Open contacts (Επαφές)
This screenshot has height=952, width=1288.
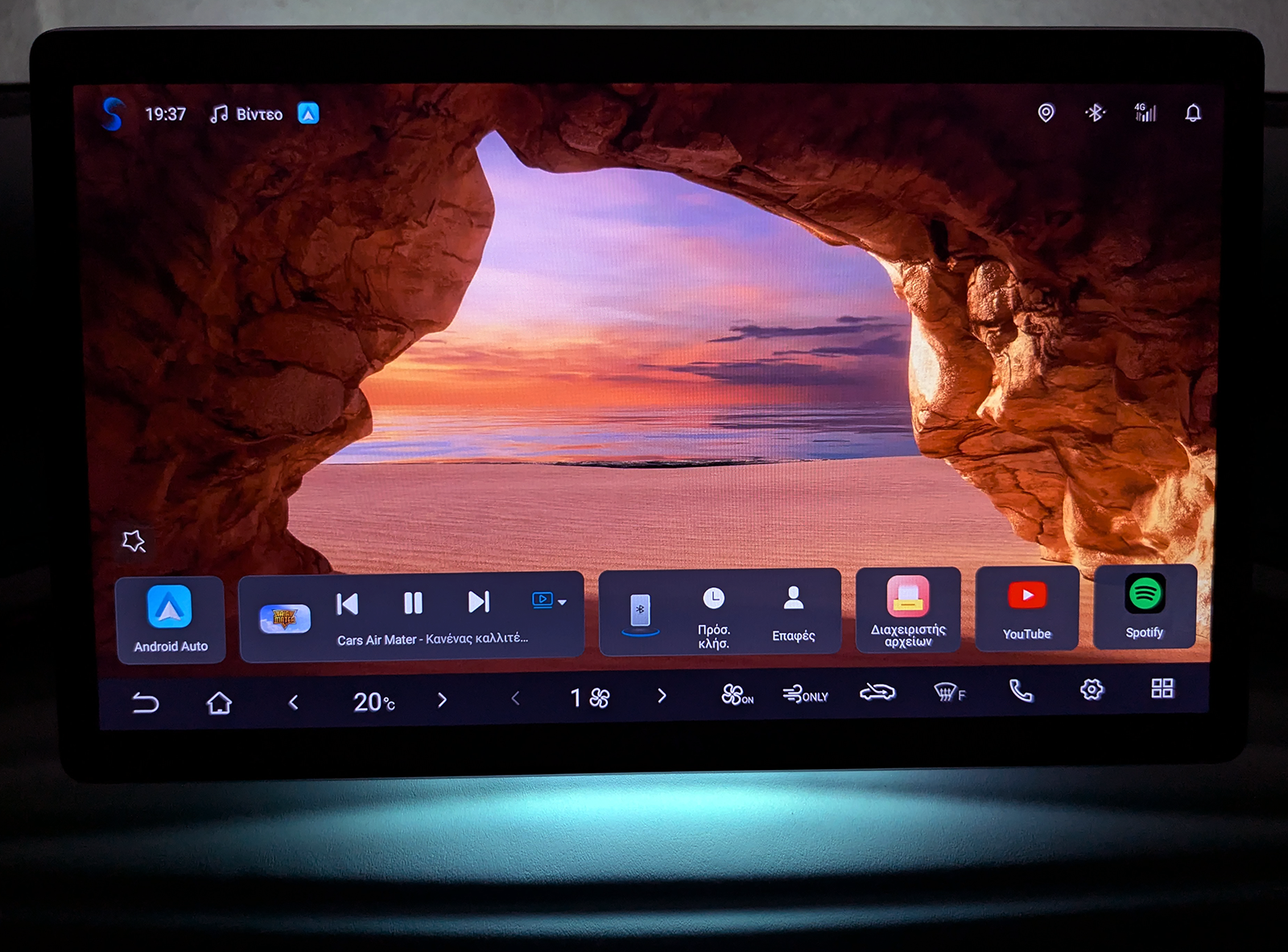tap(793, 612)
